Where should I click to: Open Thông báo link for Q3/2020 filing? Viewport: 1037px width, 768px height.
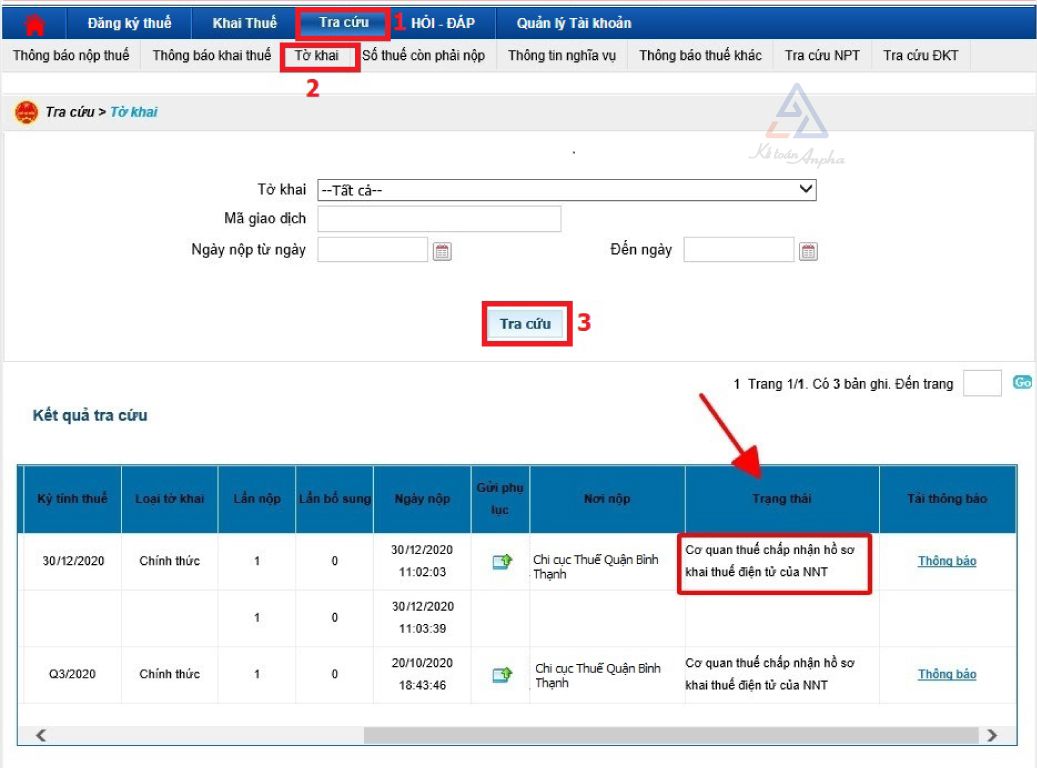coord(946,675)
